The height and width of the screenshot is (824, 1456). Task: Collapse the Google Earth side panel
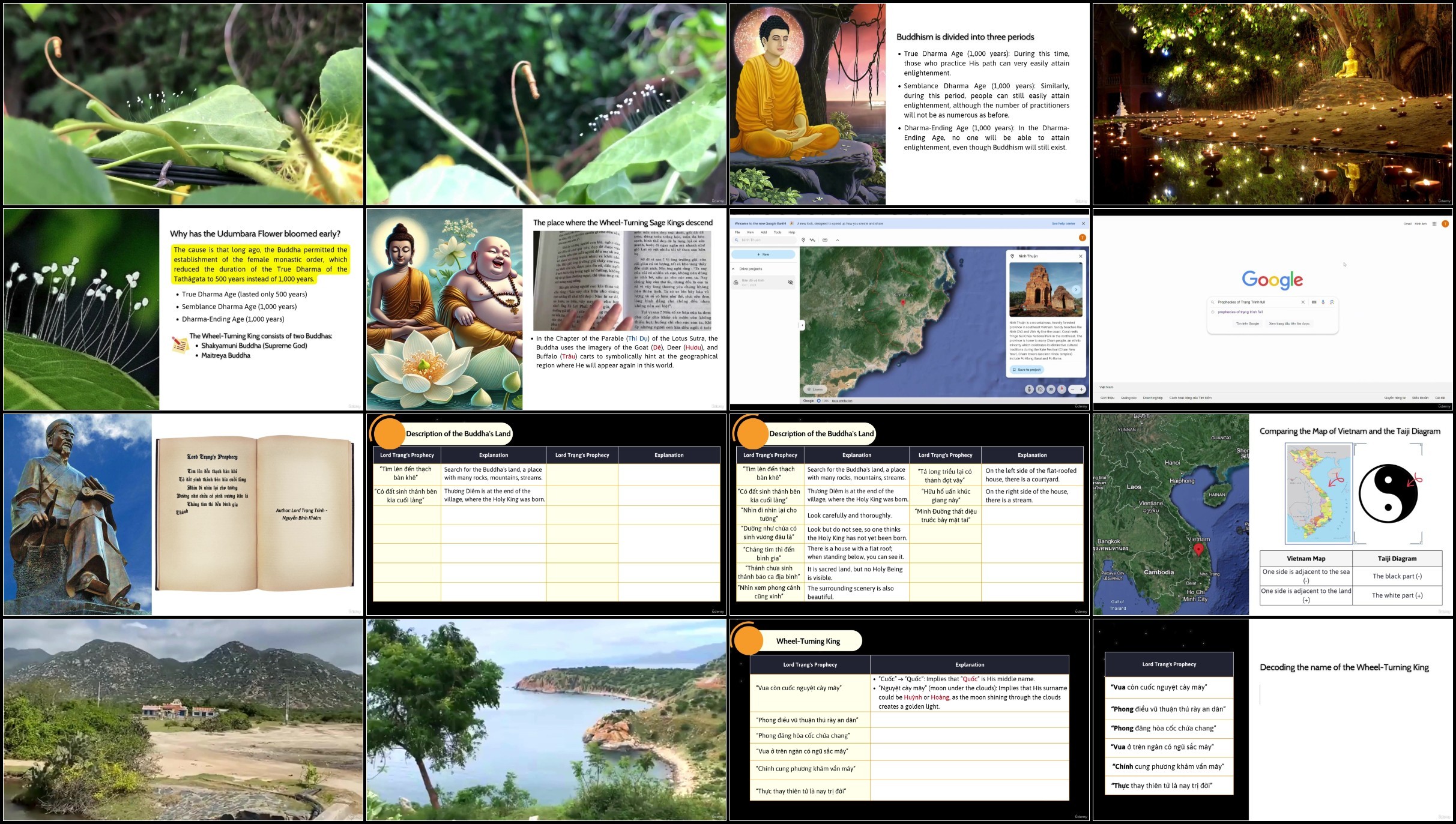(x=802, y=325)
